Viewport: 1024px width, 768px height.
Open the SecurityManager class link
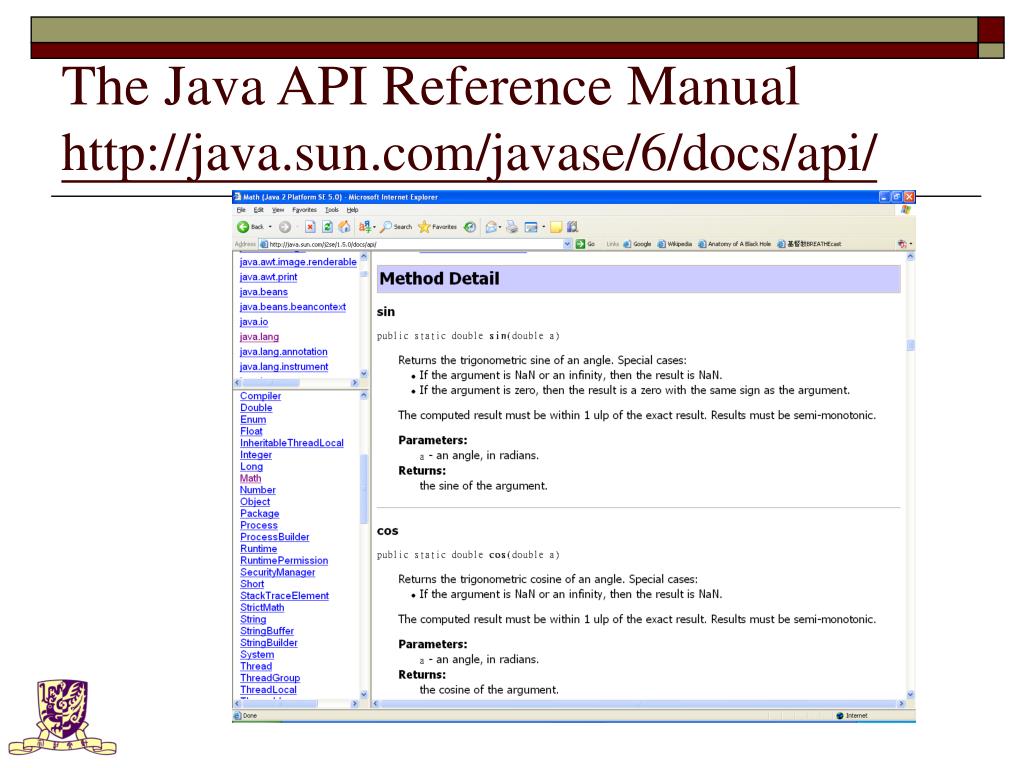tap(278, 573)
